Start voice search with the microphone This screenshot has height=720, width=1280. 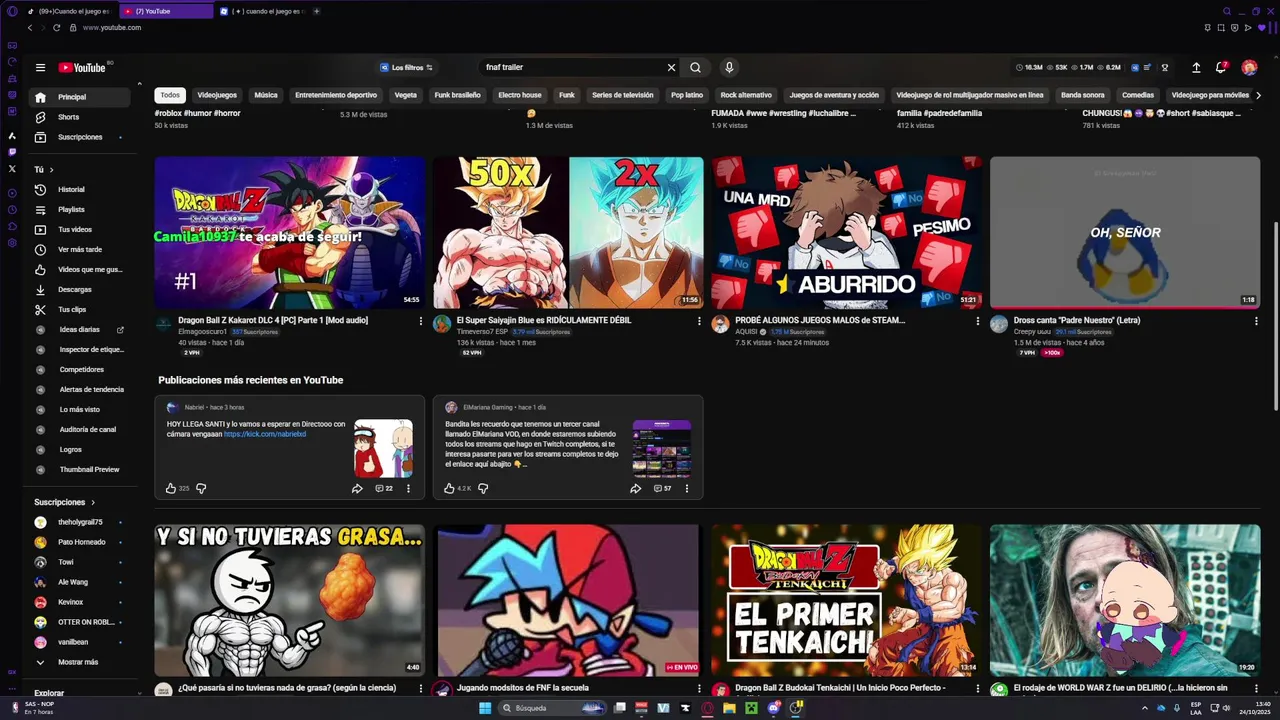tap(729, 68)
